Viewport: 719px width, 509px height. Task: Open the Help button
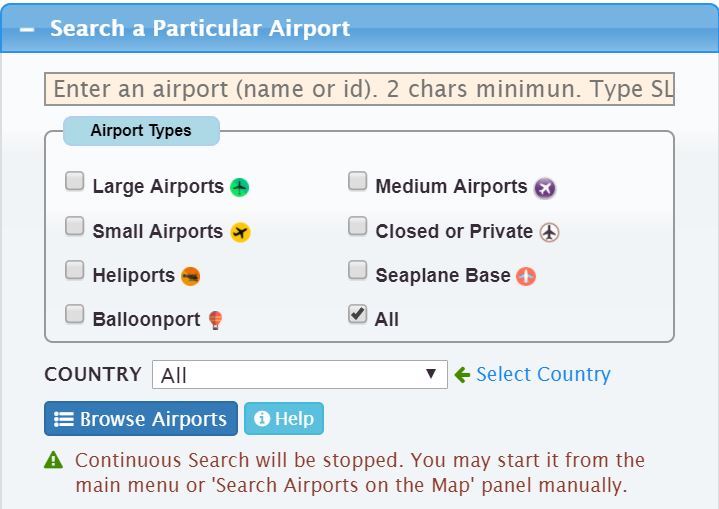pyautogui.click(x=284, y=419)
